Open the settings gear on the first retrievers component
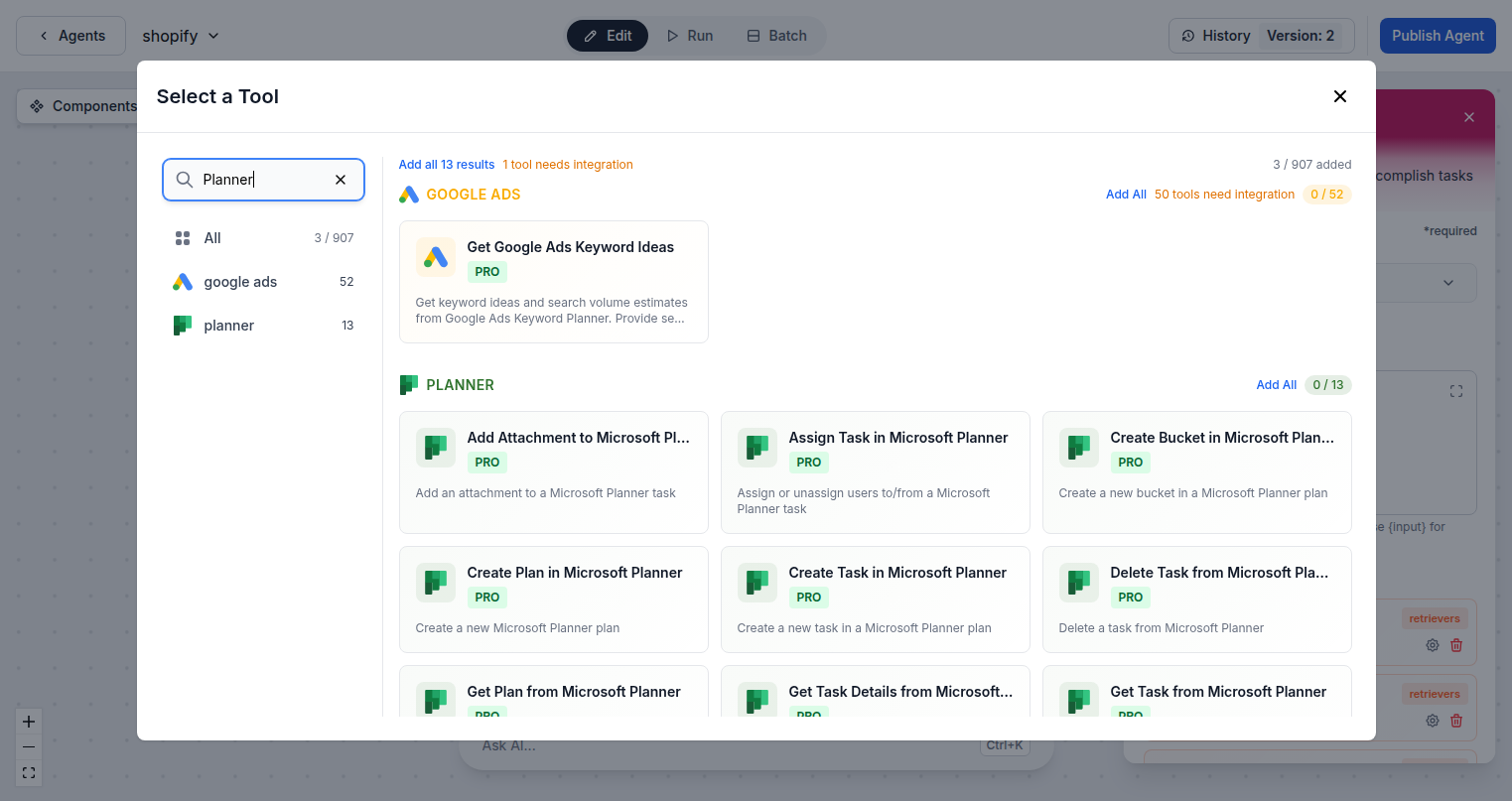Screen dimensions: 1512x801 coord(1432,644)
